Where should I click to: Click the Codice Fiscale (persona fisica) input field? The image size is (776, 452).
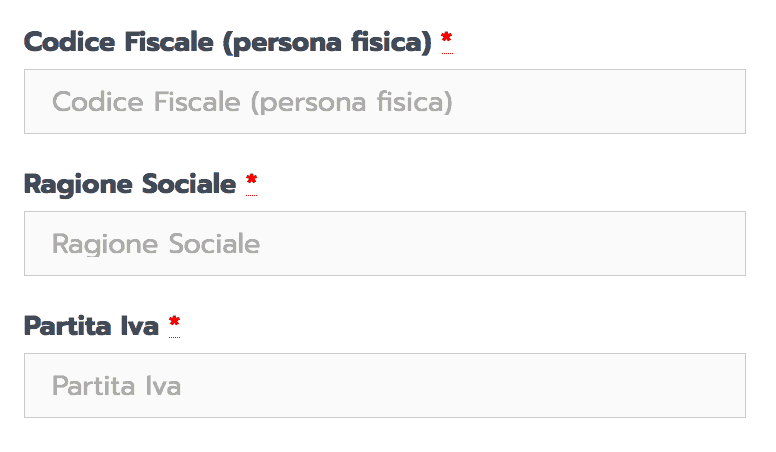click(x=385, y=101)
